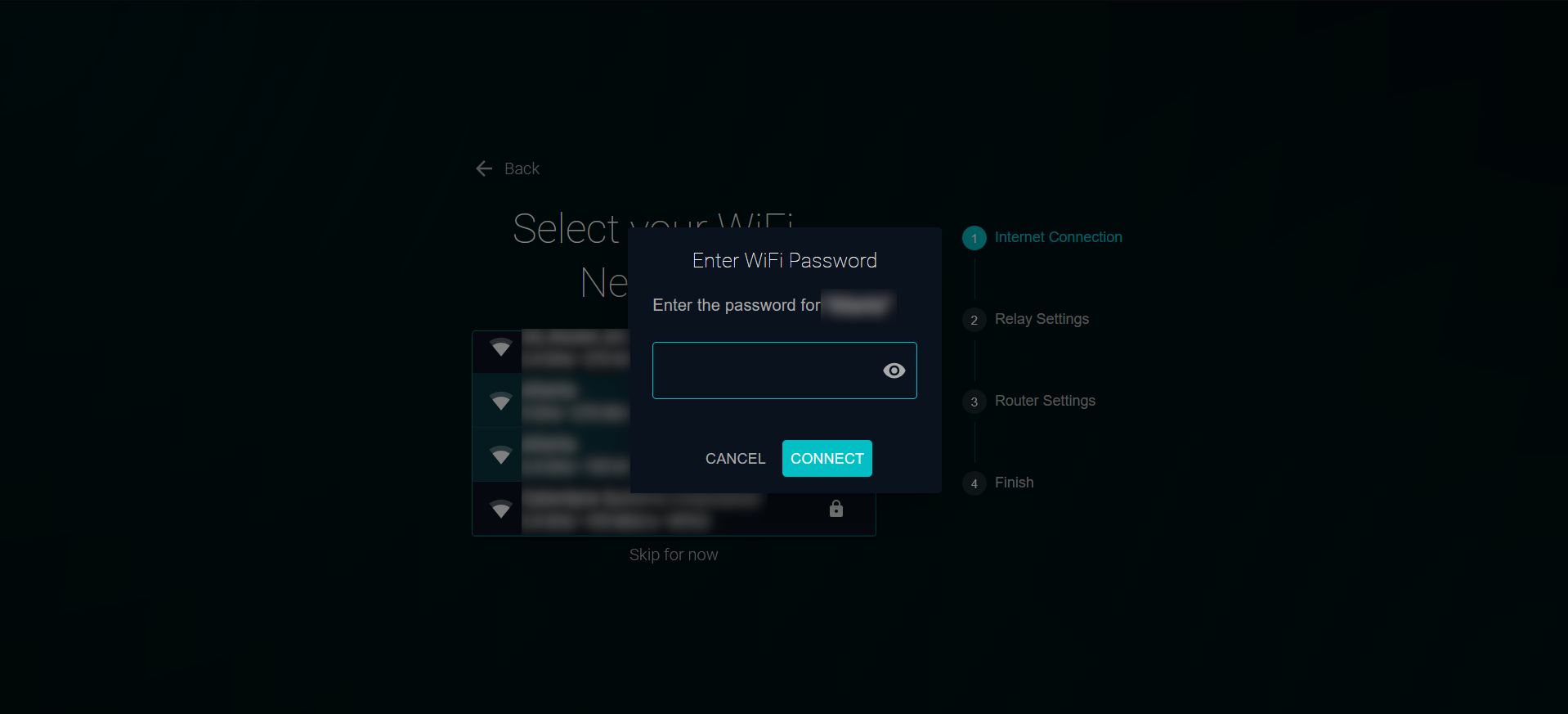Select the second network's WiFi signal icon
1568x714 pixels.
coord(501,401)
